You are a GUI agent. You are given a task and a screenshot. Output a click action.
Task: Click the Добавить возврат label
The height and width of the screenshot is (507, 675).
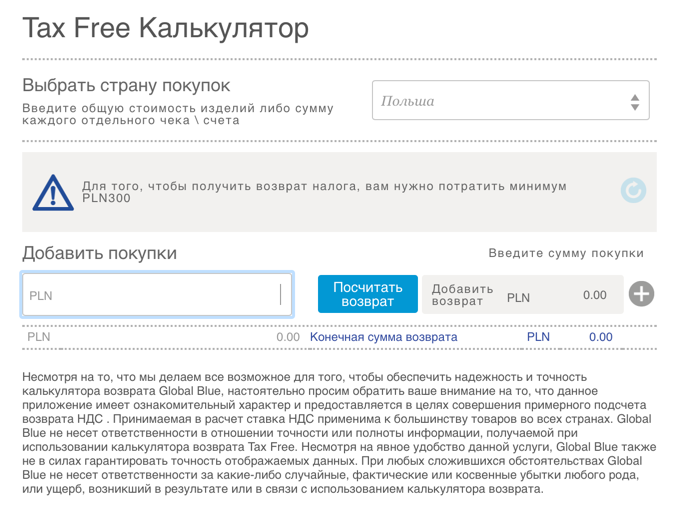[462, 294]
